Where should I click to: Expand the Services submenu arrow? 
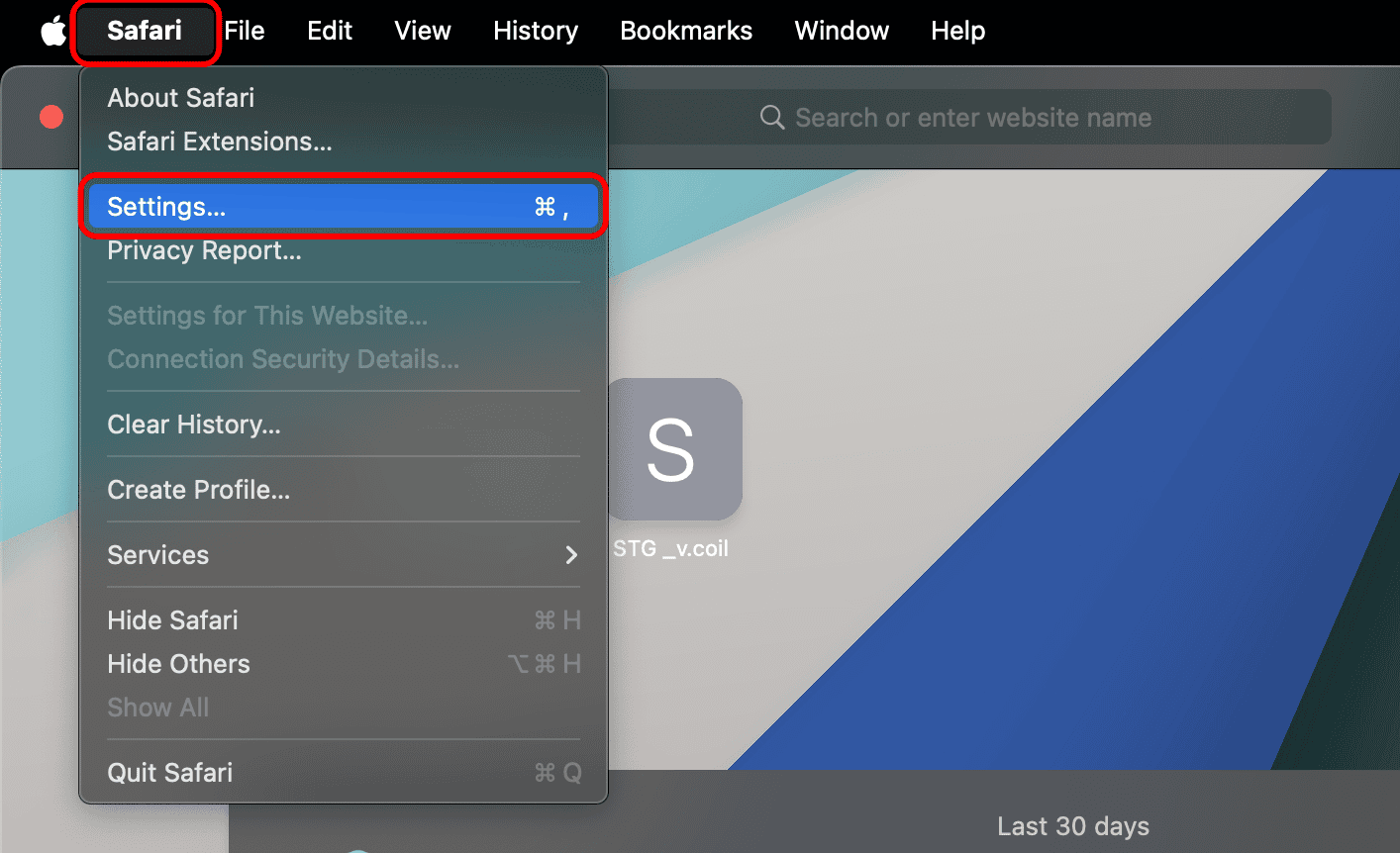coord(571,555)
